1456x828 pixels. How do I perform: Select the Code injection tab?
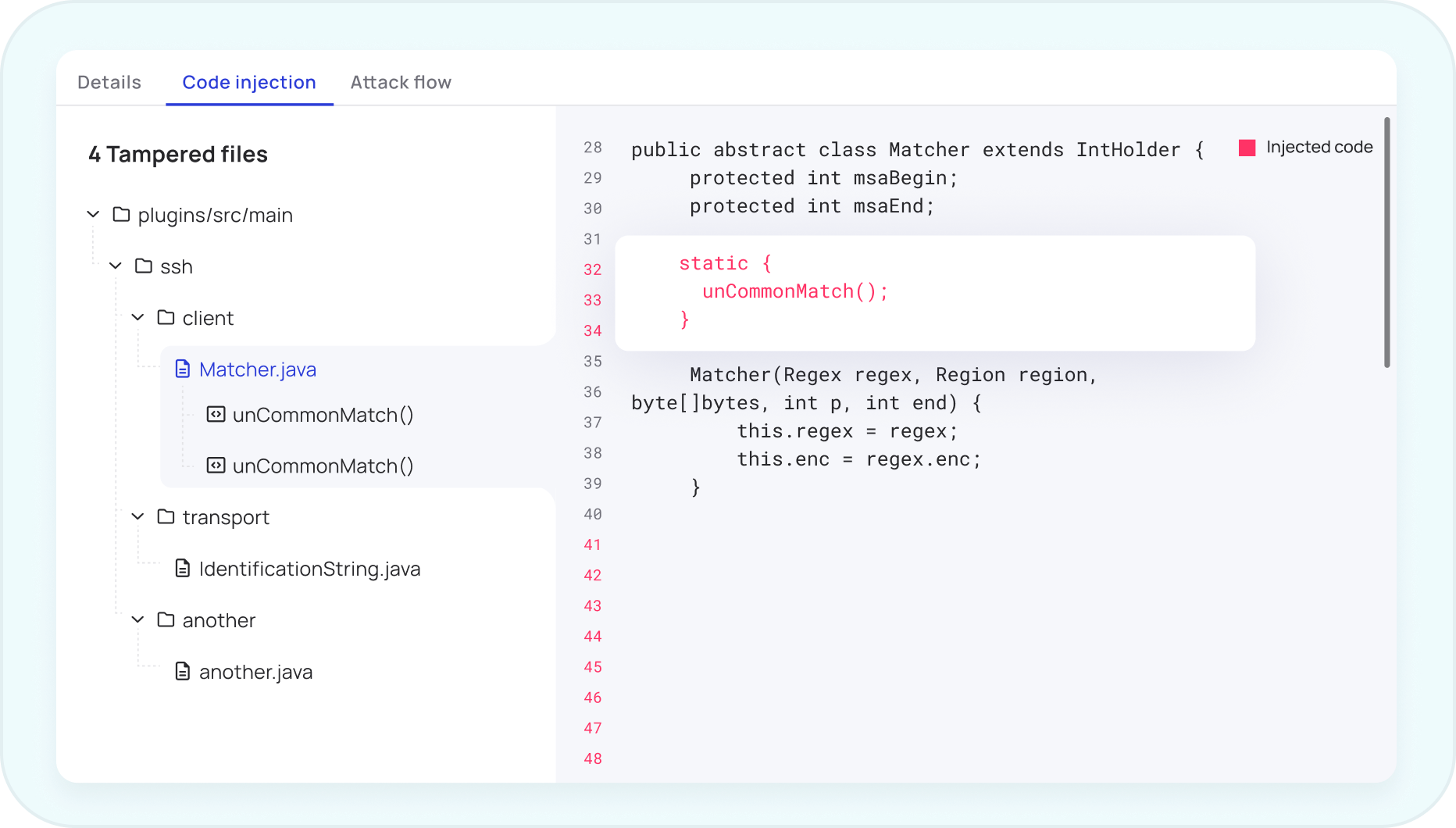click(x=249, y=83)
